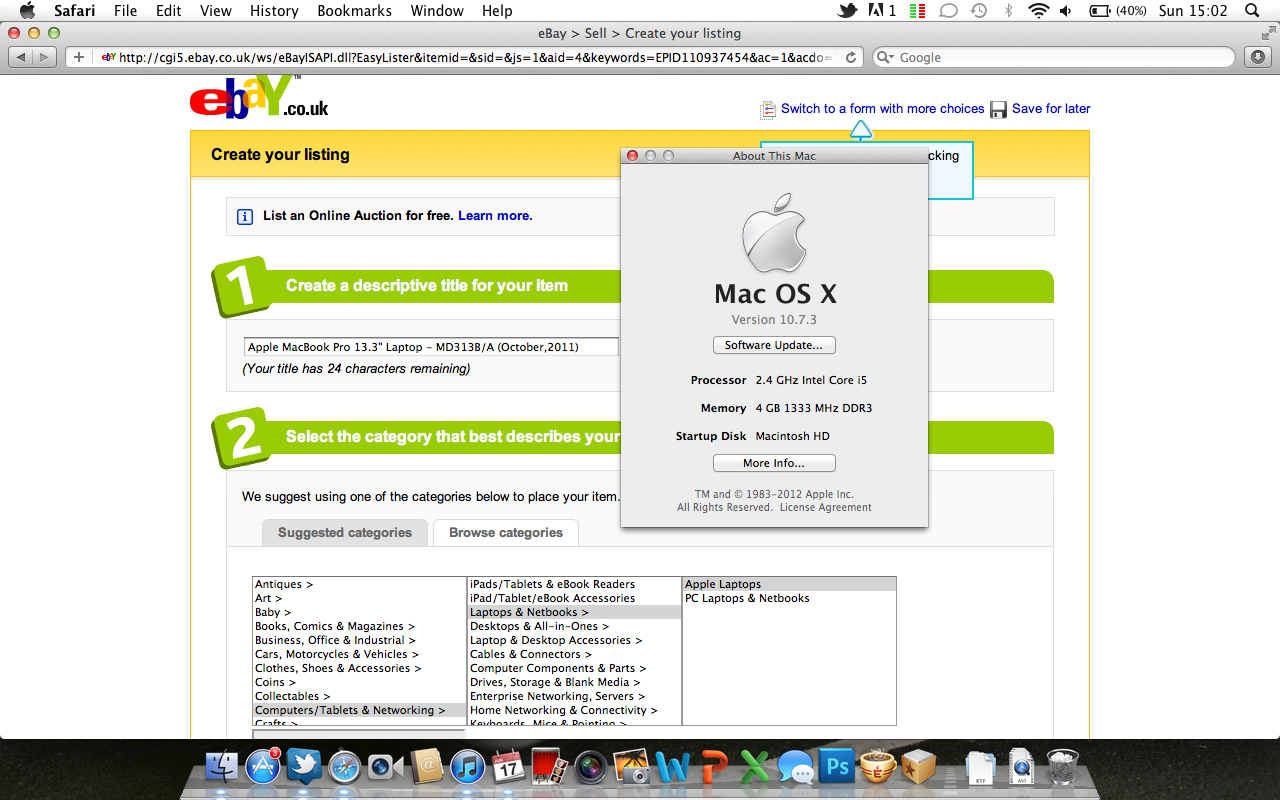This screenshot has width=1280, height=800.
Task: Open the Safari menu
Action: (76, 11)
